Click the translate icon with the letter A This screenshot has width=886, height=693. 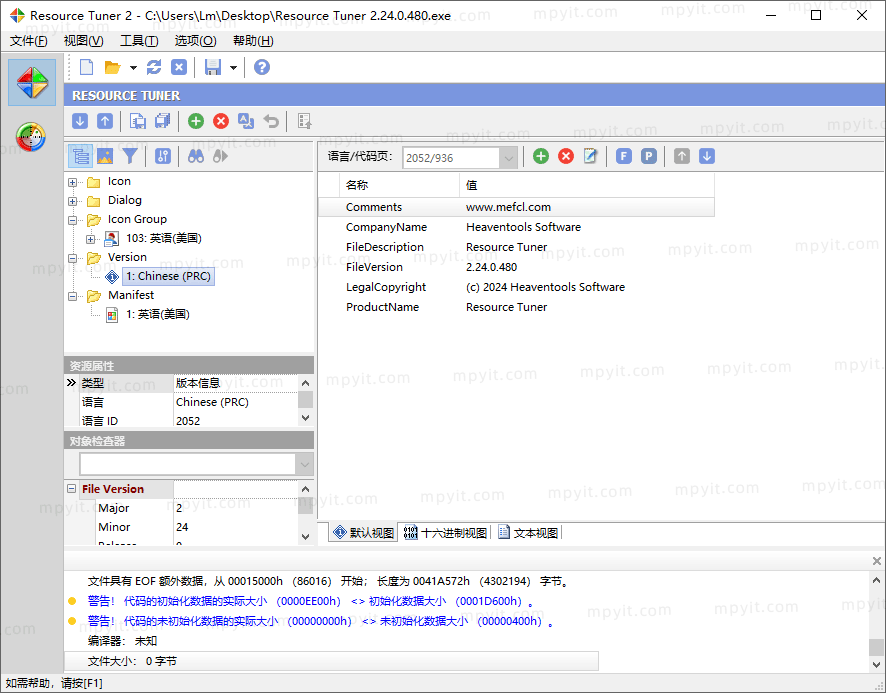pyautogui.click(x=246, y=121)
